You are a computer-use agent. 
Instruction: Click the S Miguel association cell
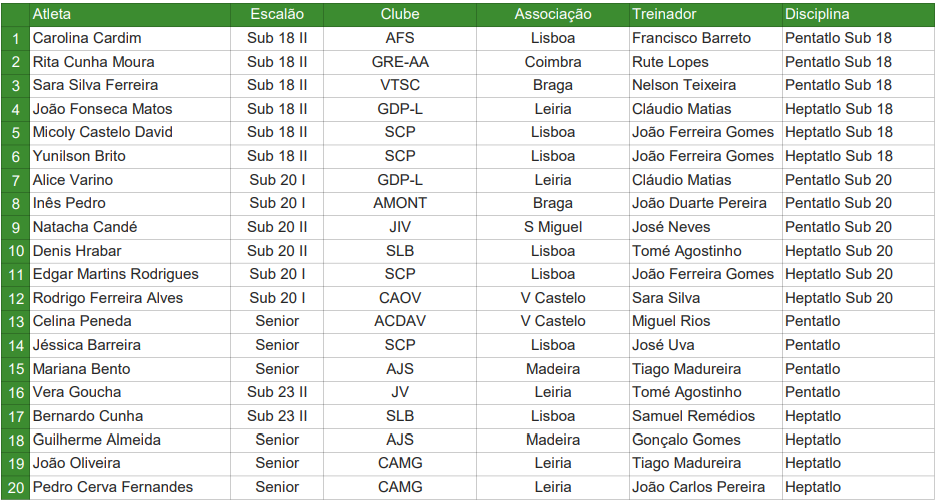553,227
